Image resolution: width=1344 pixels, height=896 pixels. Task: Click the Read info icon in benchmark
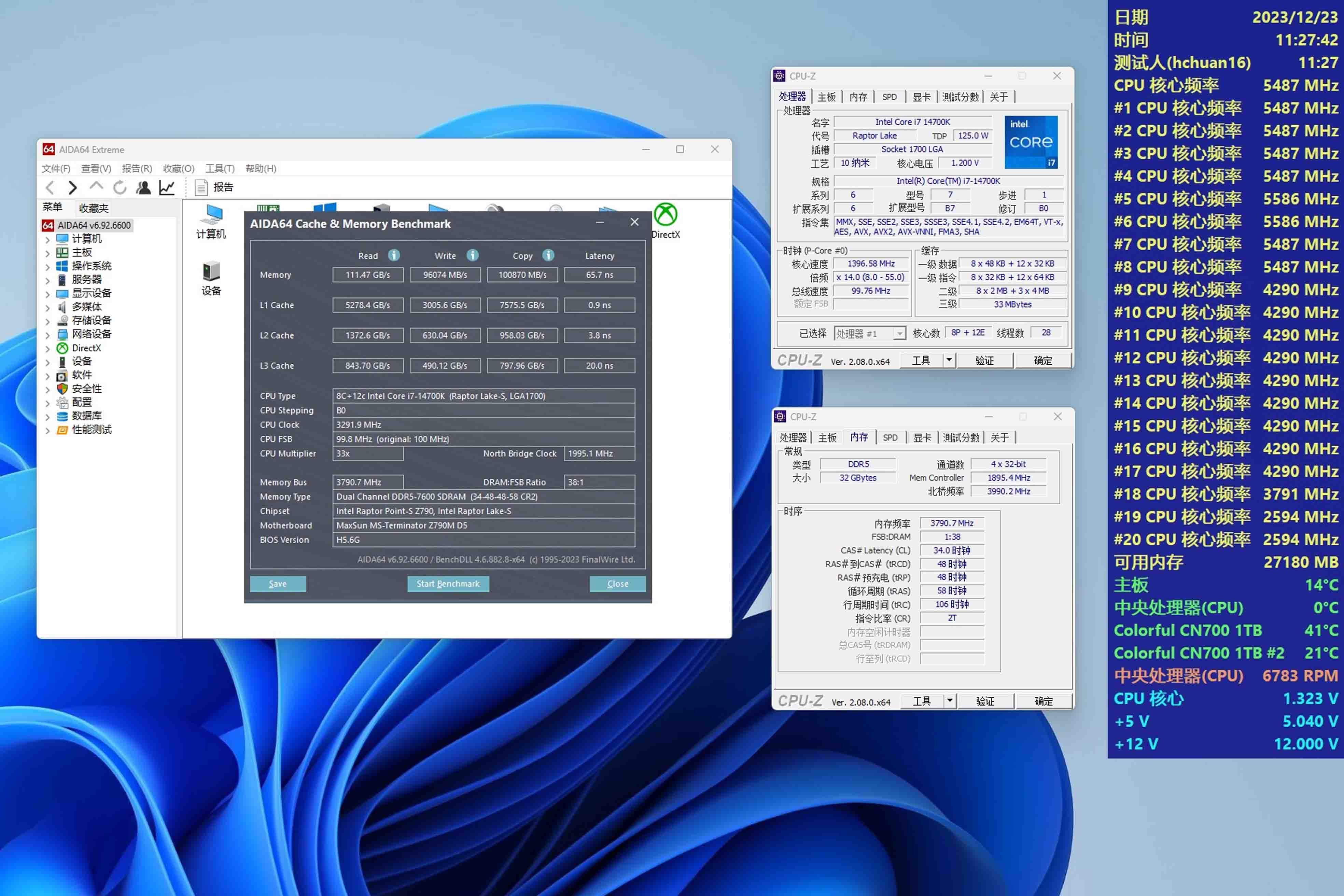point(394,255)
